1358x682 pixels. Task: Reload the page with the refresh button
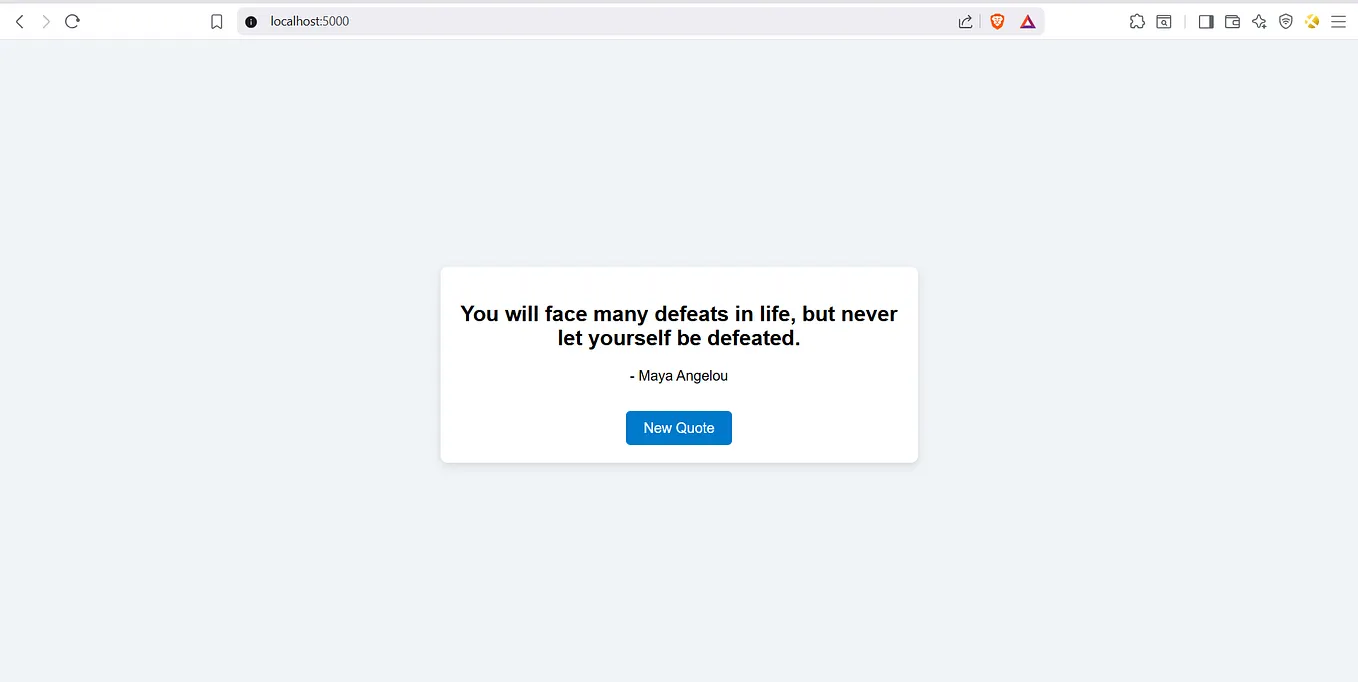[71, 20]
